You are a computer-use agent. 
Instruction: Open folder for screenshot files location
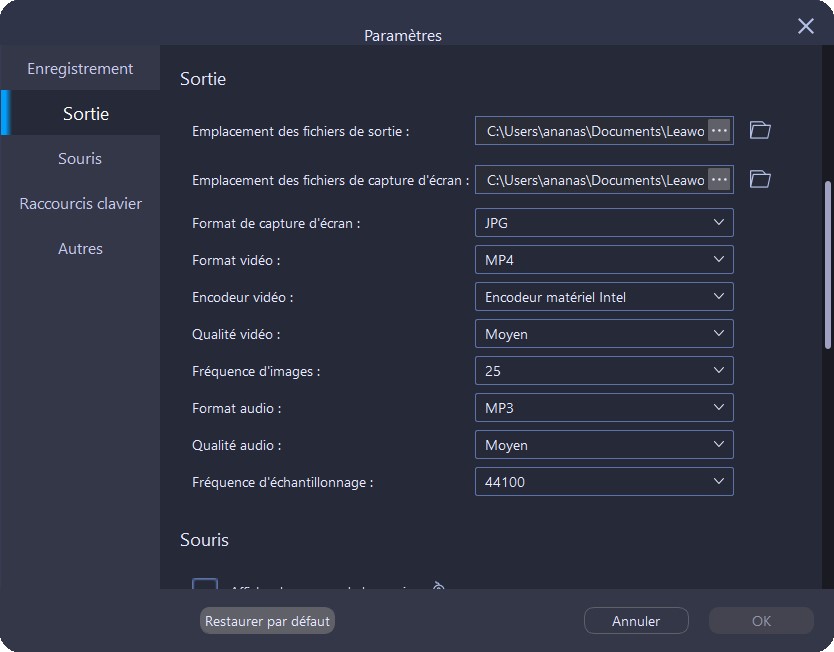click(760, 179)
